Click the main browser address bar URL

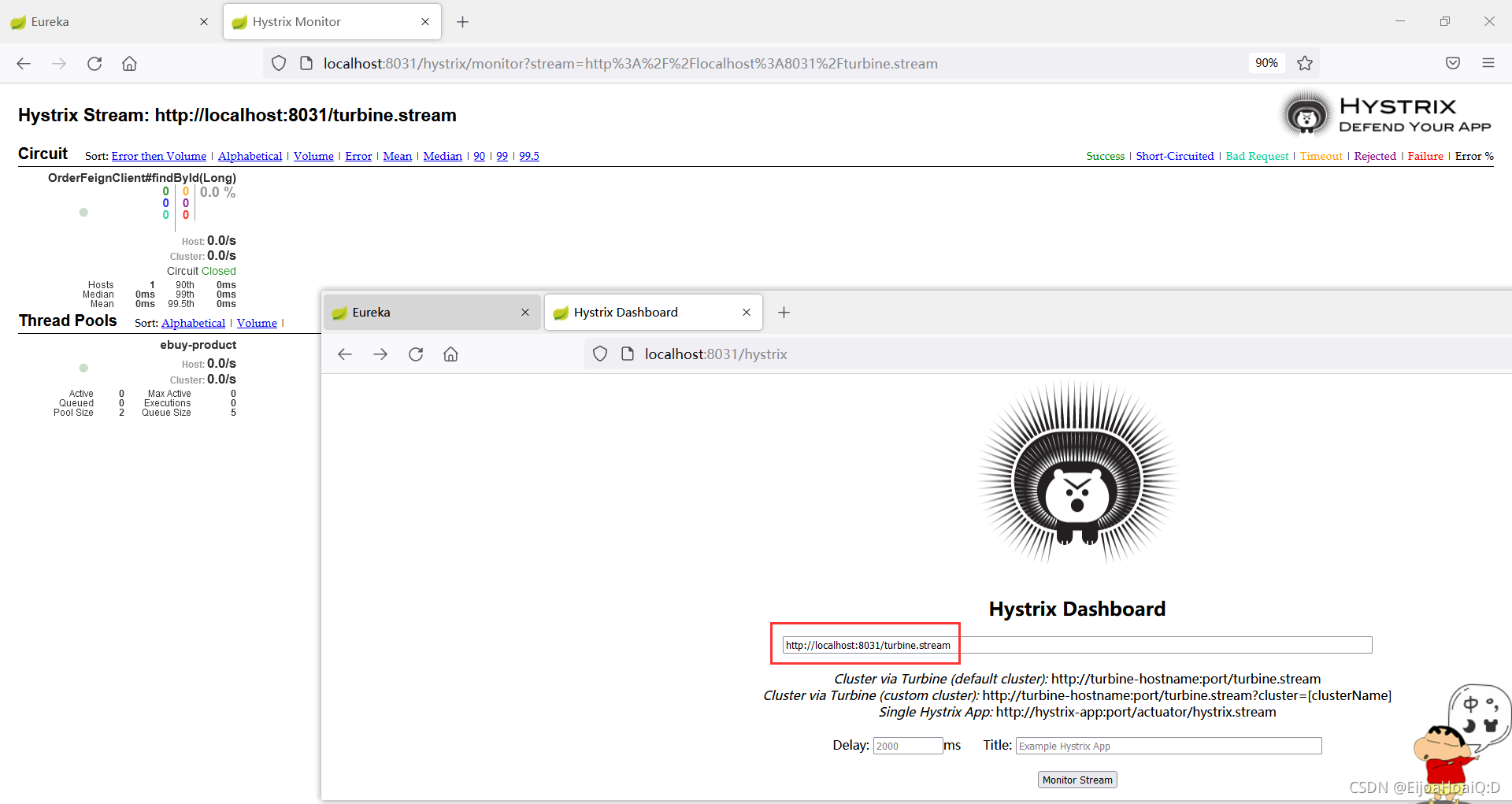630,64
